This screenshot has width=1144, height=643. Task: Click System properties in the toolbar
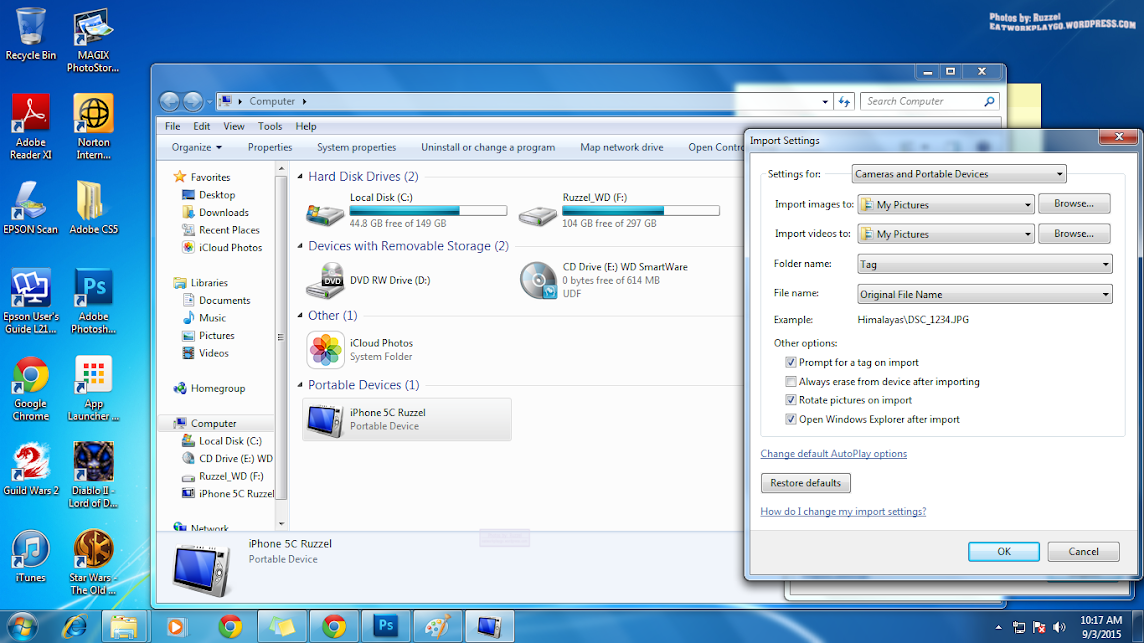(x=356, y=147)
